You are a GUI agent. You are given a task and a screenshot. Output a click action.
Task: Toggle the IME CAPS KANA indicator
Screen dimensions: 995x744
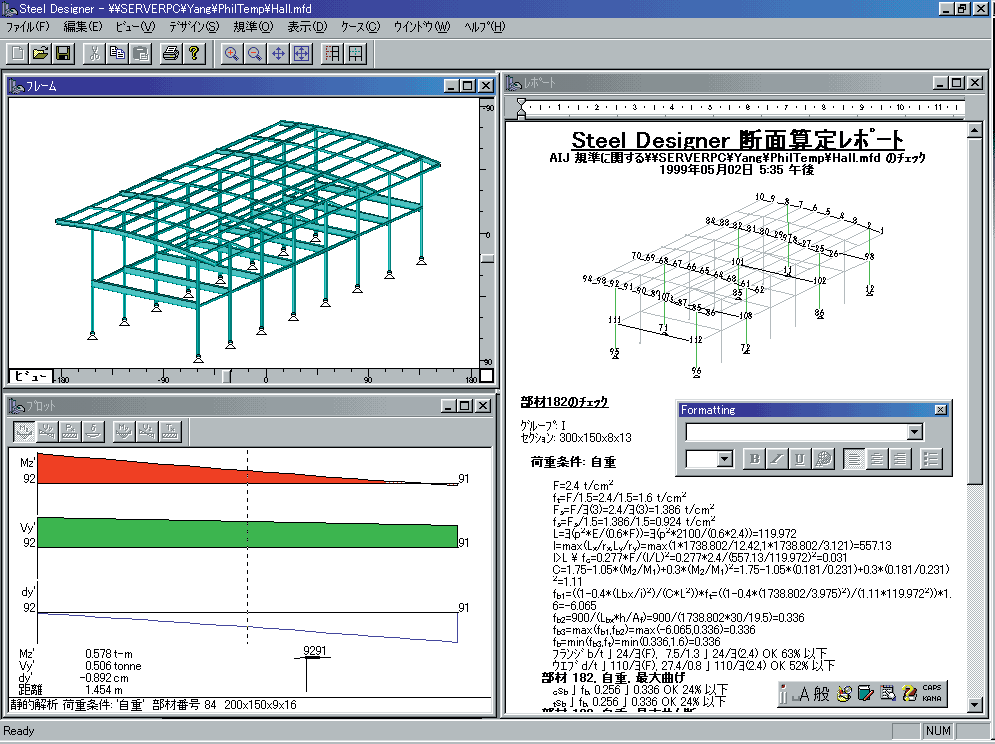pyautogui.click(x=932, y=693)
